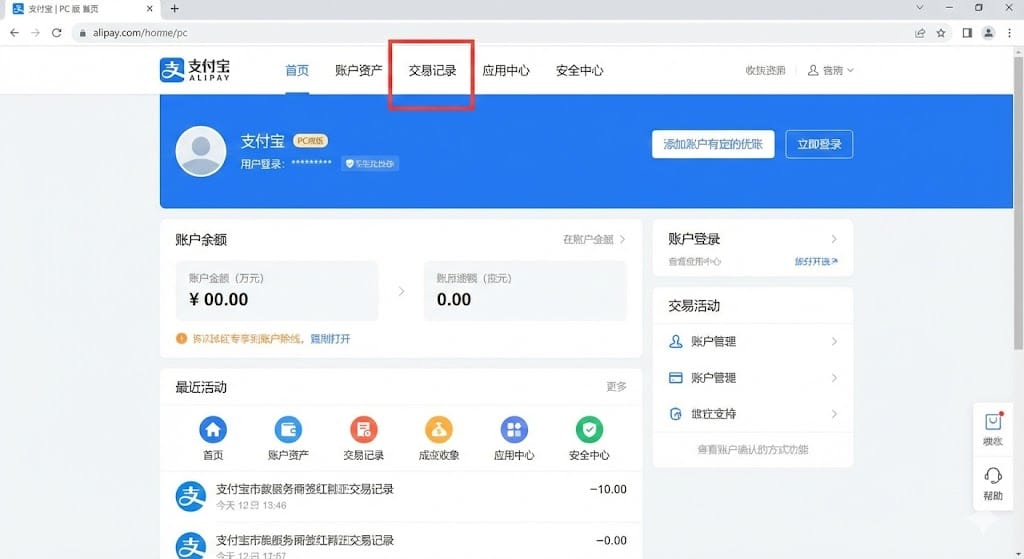The width and height of the screenshot is (1024, 559).
Task: Click the alipay.com/home/pc address bar
Action: pos(490,33)
